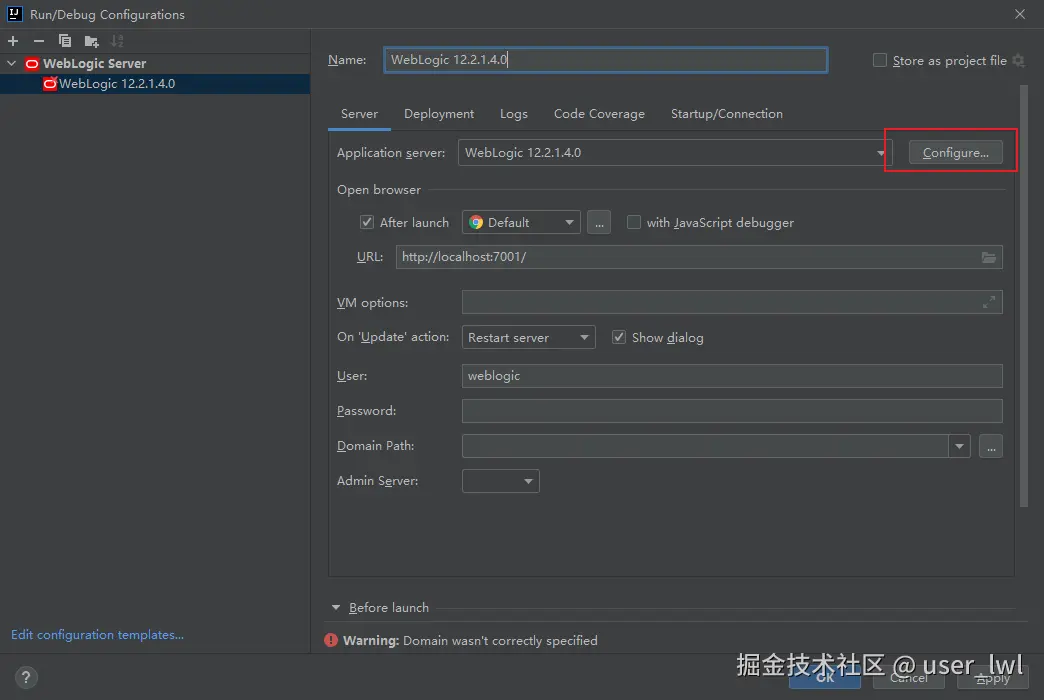Collapse the WebLogic Server tree node
Viewport: 1044px width, 700px height.
click(11, 63)
